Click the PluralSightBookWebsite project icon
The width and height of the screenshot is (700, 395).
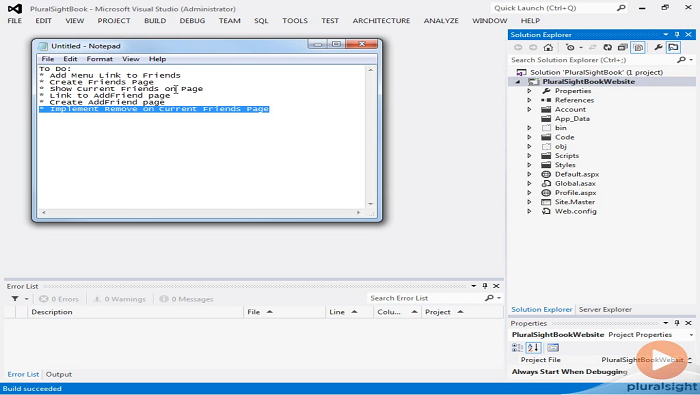(x=533, y=82)
